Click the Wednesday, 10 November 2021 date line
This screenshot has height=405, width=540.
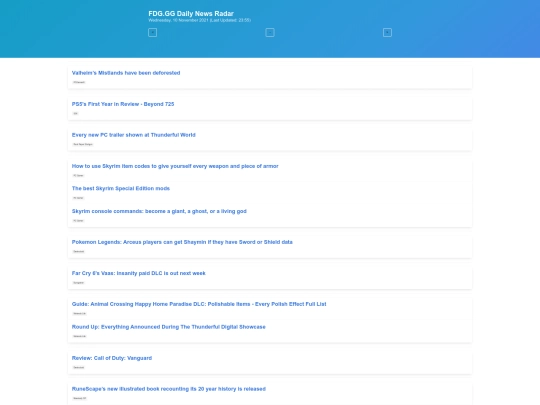(x=199, y=20)
